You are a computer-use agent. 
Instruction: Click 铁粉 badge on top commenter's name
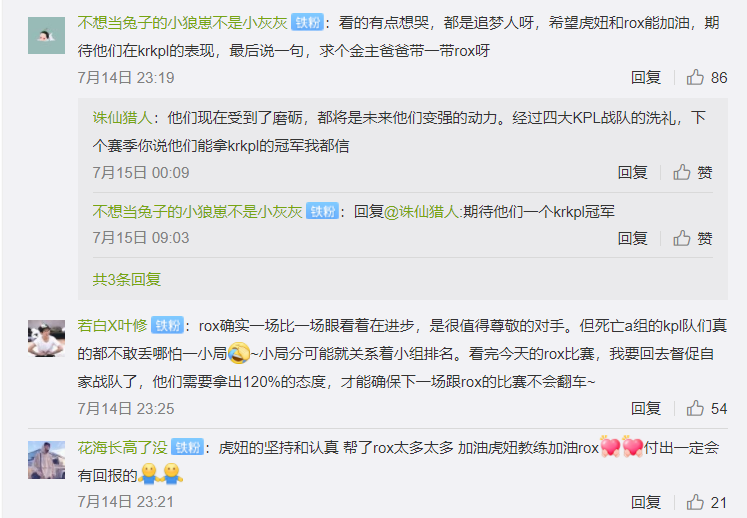[x=308, y=22]
